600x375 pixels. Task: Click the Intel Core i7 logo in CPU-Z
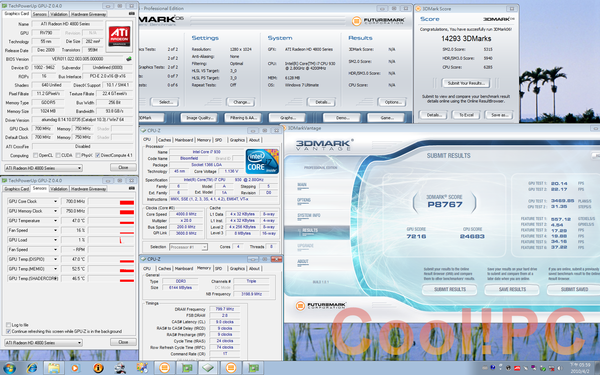pos(262,161)
